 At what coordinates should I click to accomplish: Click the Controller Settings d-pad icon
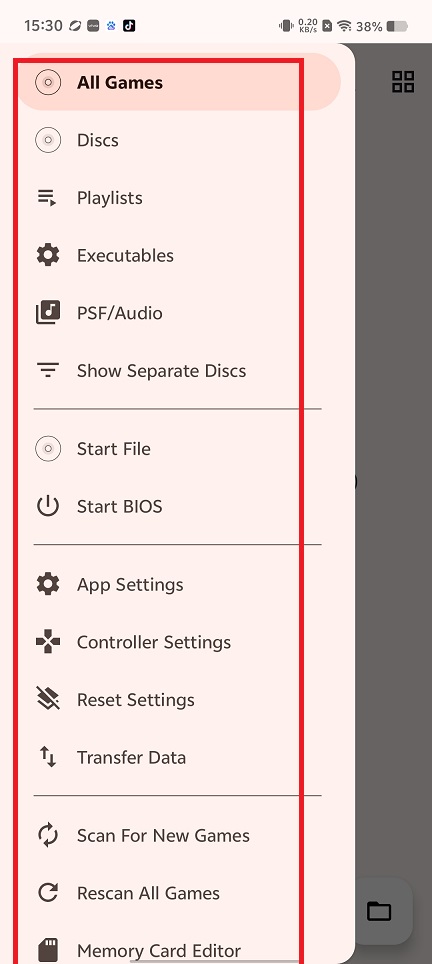[48, 642]
